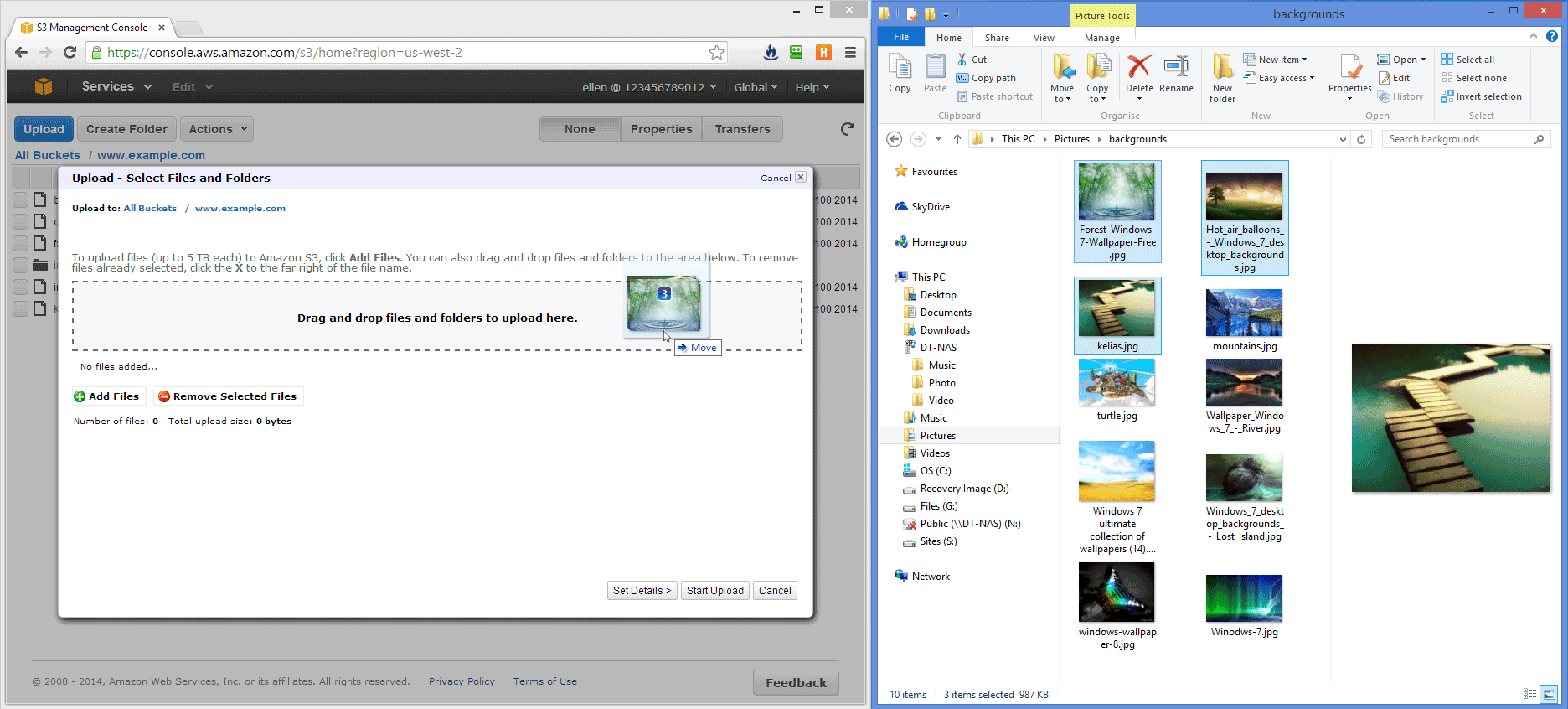Reload the browser page
The image size is (1568, 709).
click(x=70, y=53)
